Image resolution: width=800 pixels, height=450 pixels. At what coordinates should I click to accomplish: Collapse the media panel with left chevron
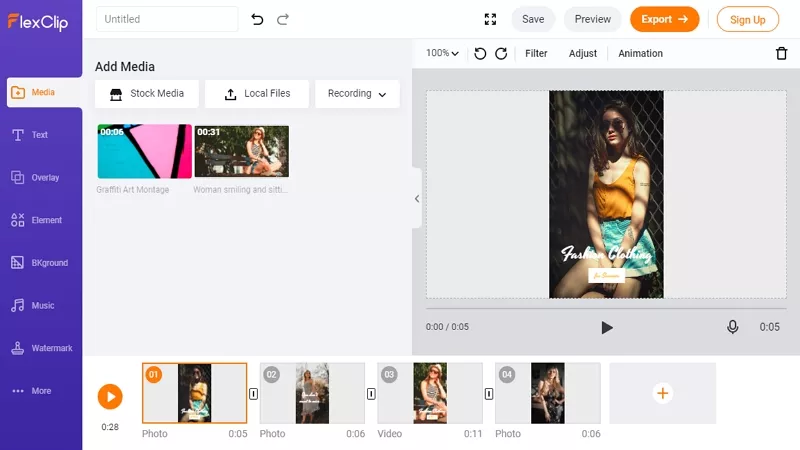tap(417, 198)
